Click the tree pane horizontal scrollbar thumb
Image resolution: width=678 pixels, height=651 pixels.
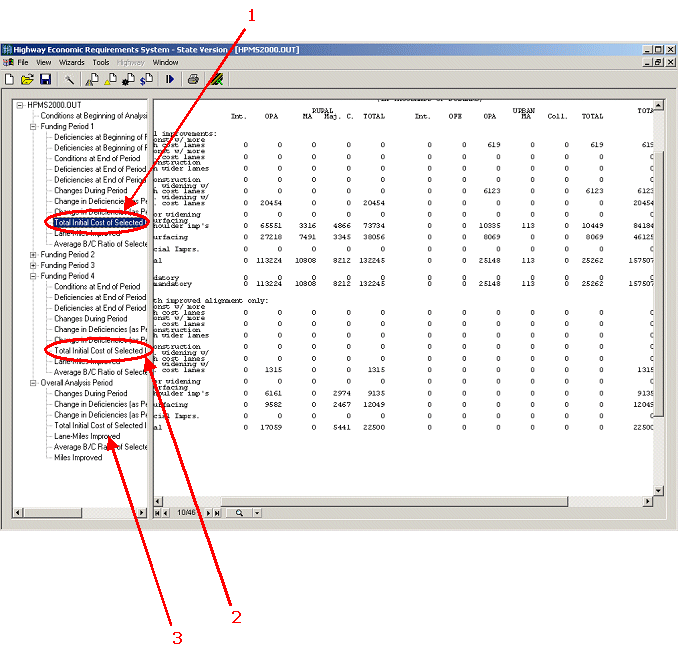[x=53, y=513]
